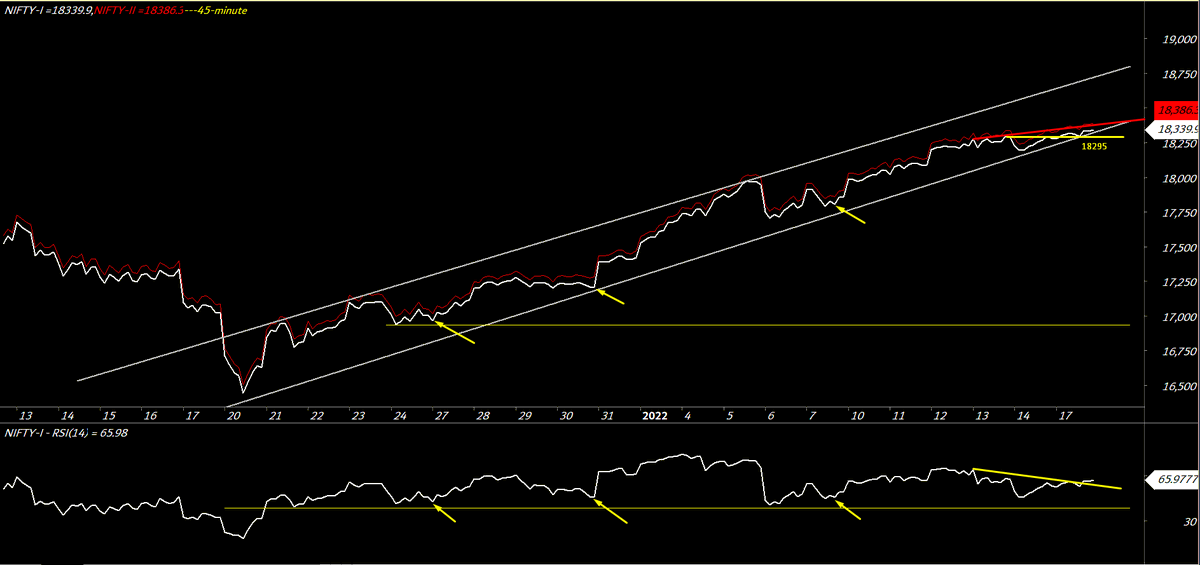The height and width of the screenshot is (565, 1200).
Task: Select the yellow horizontal support line in RSI panel
Action: [x=677, y=509]
